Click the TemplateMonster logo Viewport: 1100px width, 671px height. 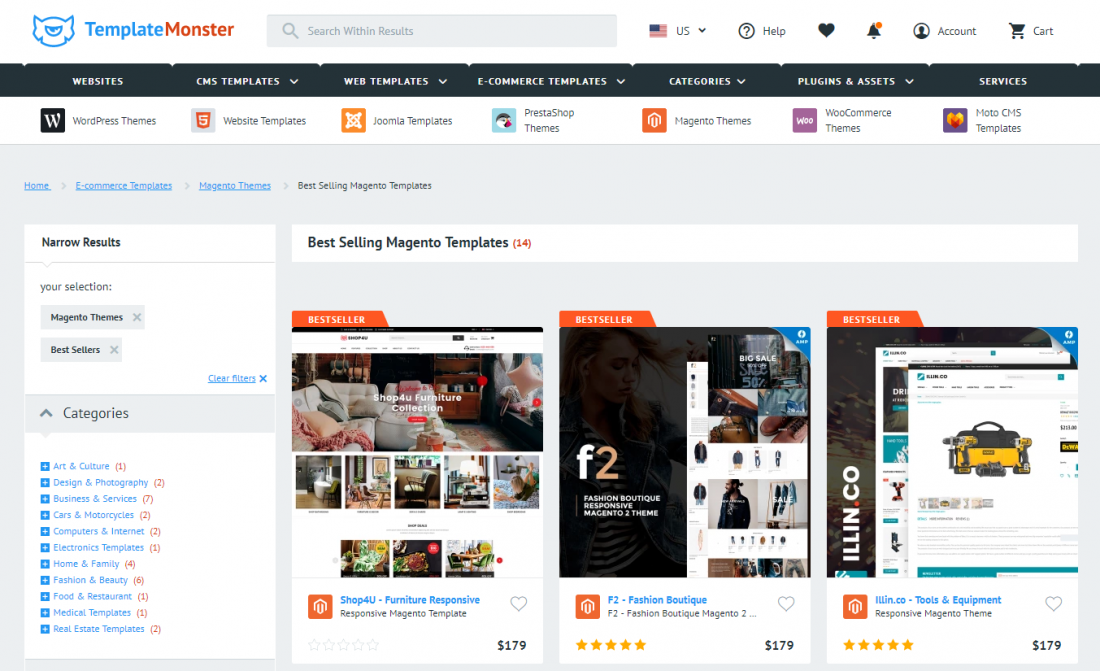point(133,30)
